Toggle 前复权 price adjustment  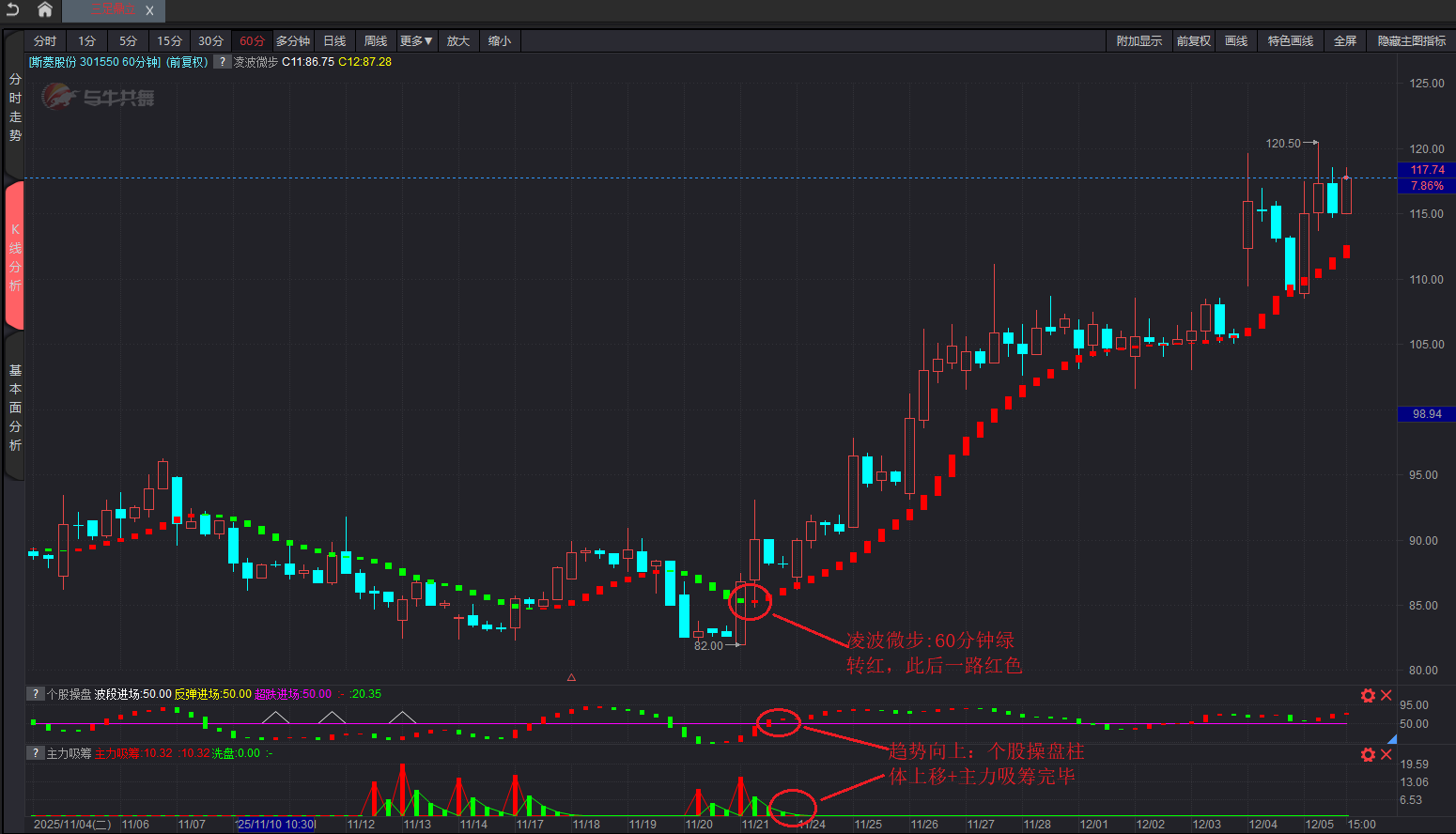tap(1193, 41)
